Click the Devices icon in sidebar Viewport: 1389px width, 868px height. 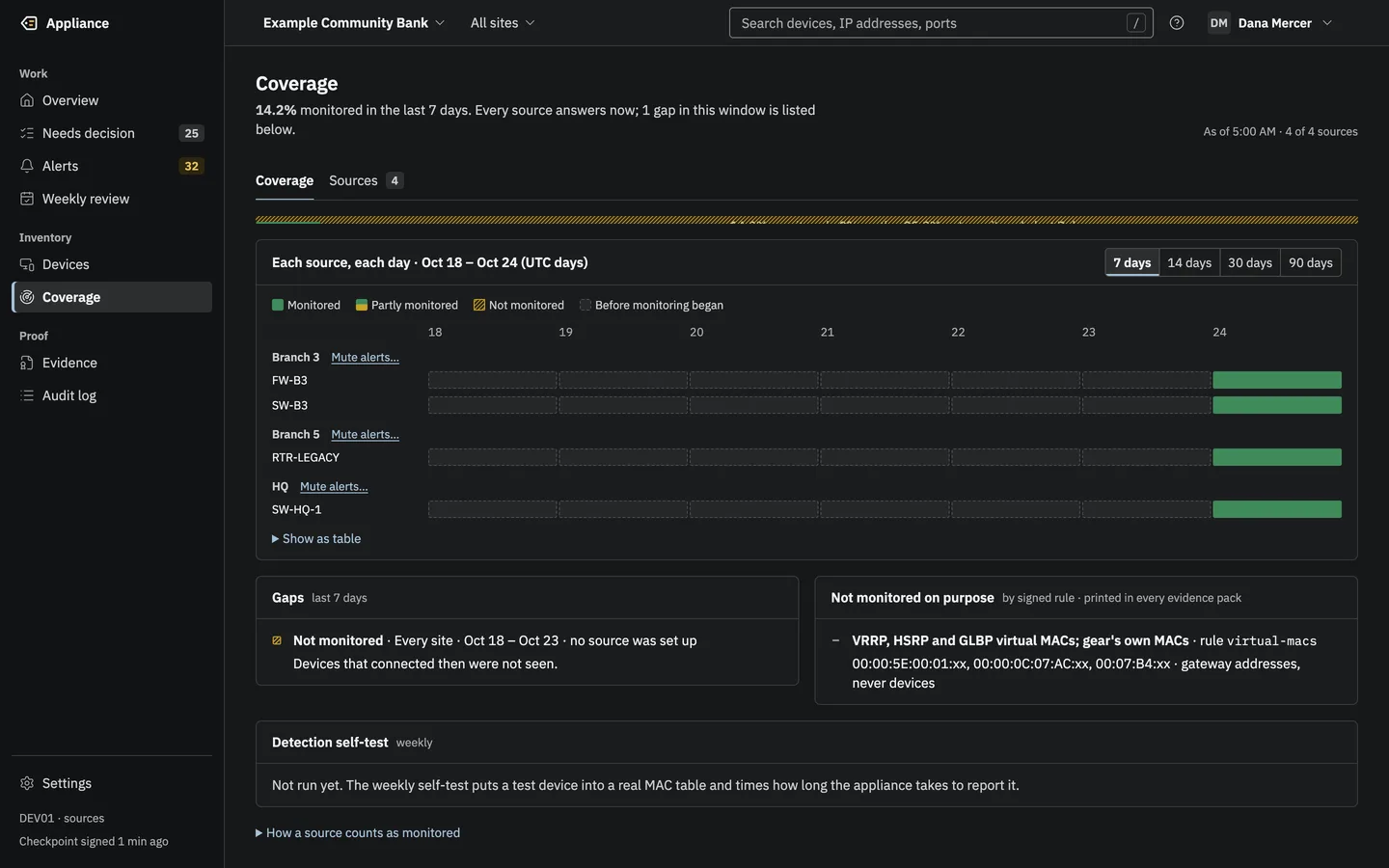tap(27, 264)
